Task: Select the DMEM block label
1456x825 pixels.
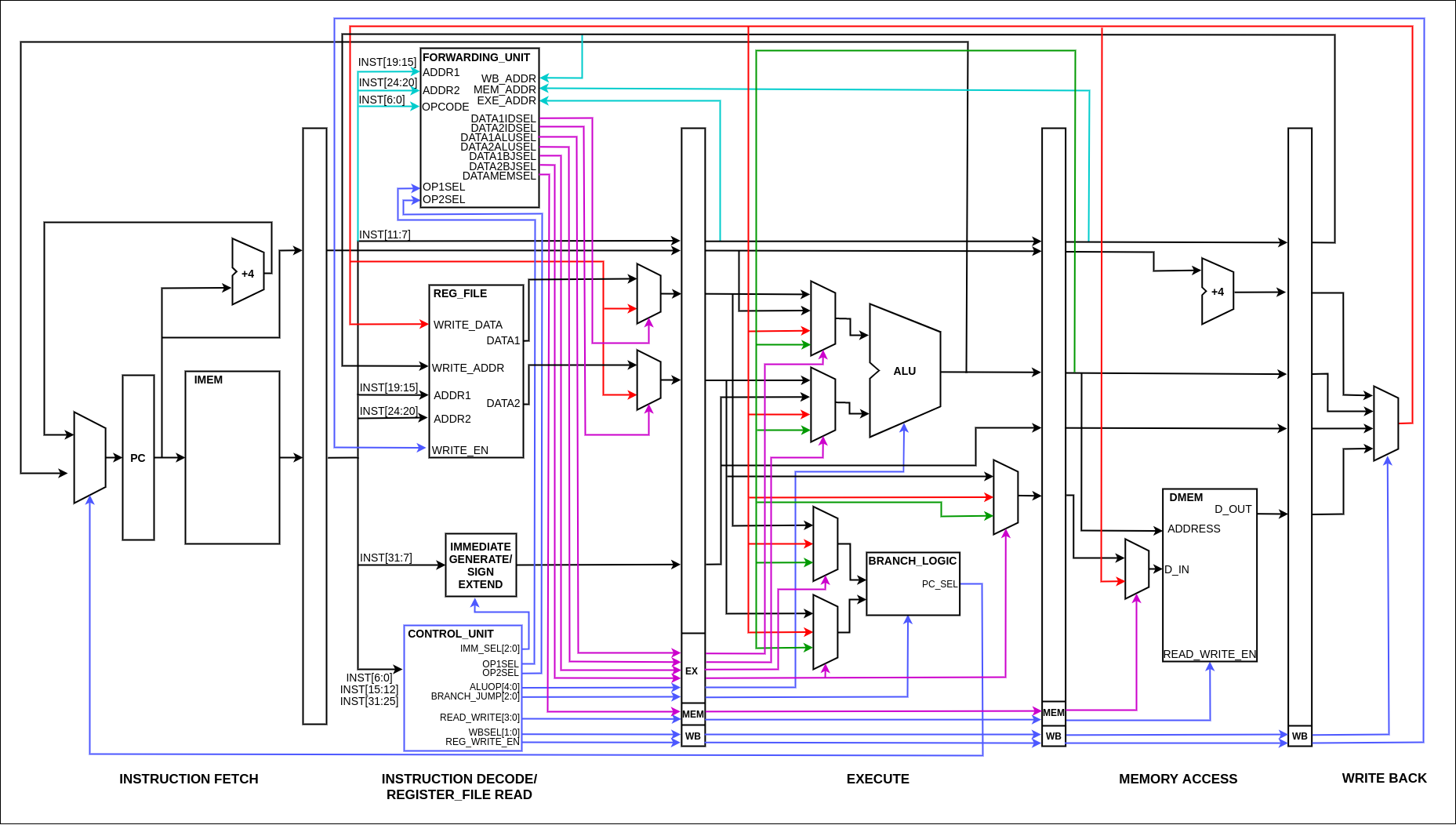Action: 1185,497
